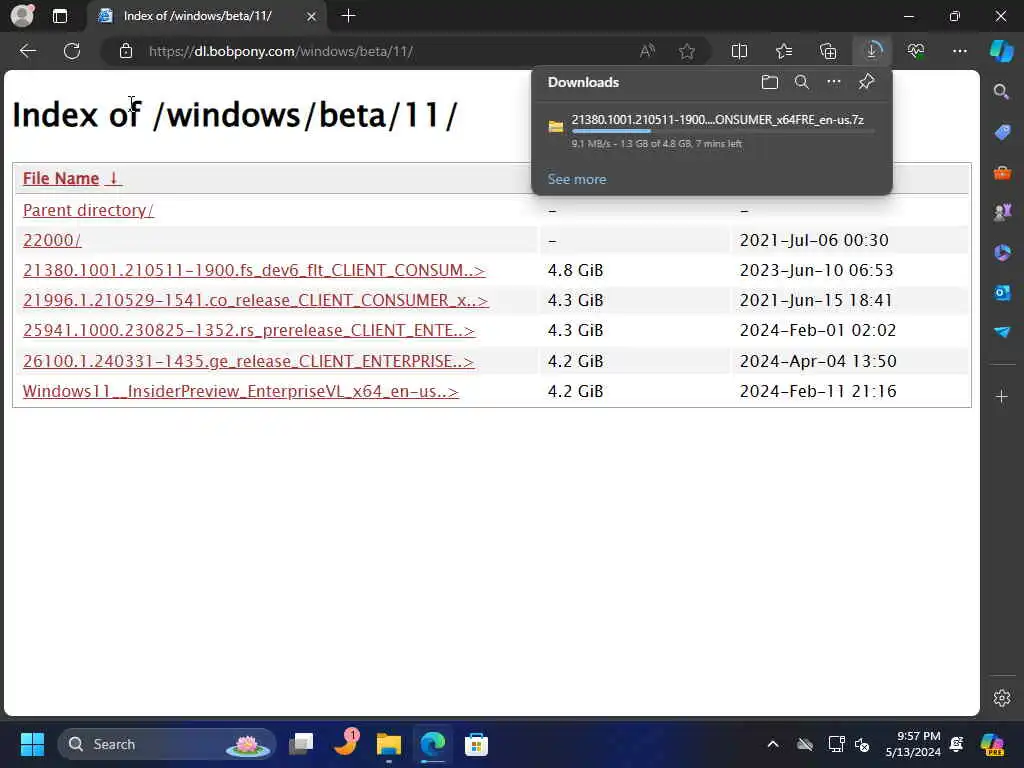Download 21380.1001.210511-1900 fs_dev6_flt file

(254, 270)
